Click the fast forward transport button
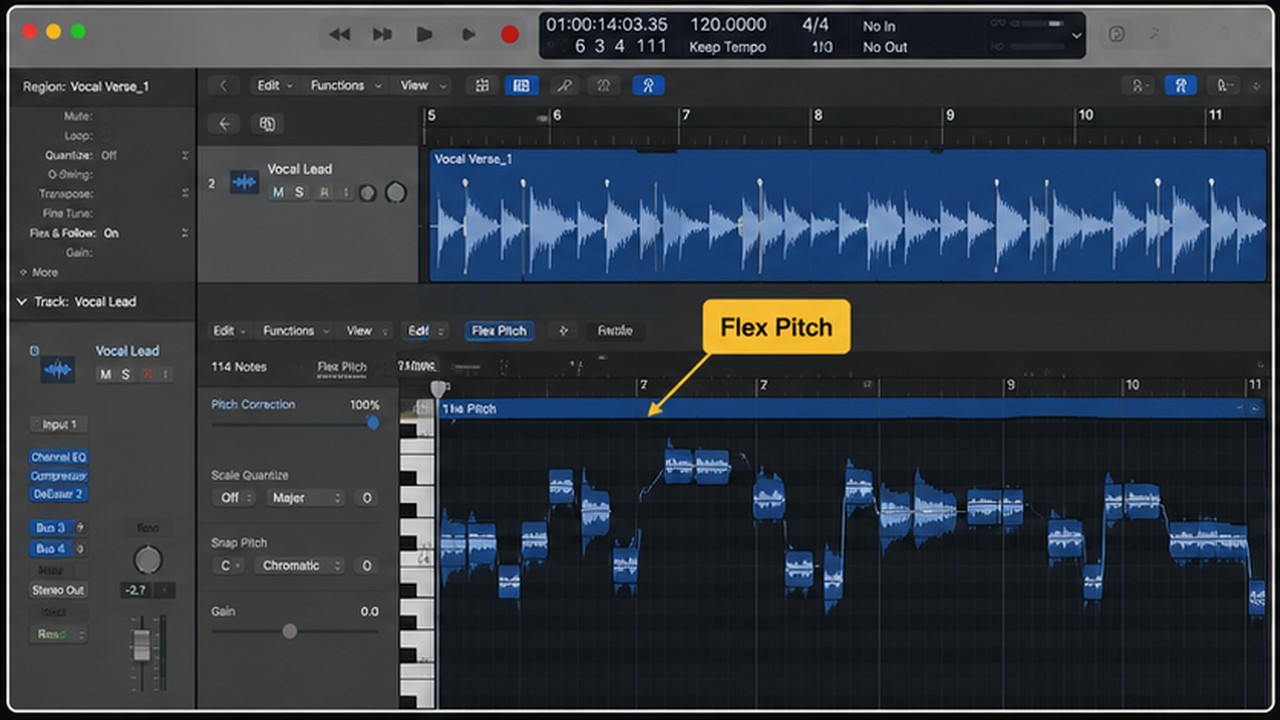This screenshot has width=1280, height=720. tap(382, 35)
